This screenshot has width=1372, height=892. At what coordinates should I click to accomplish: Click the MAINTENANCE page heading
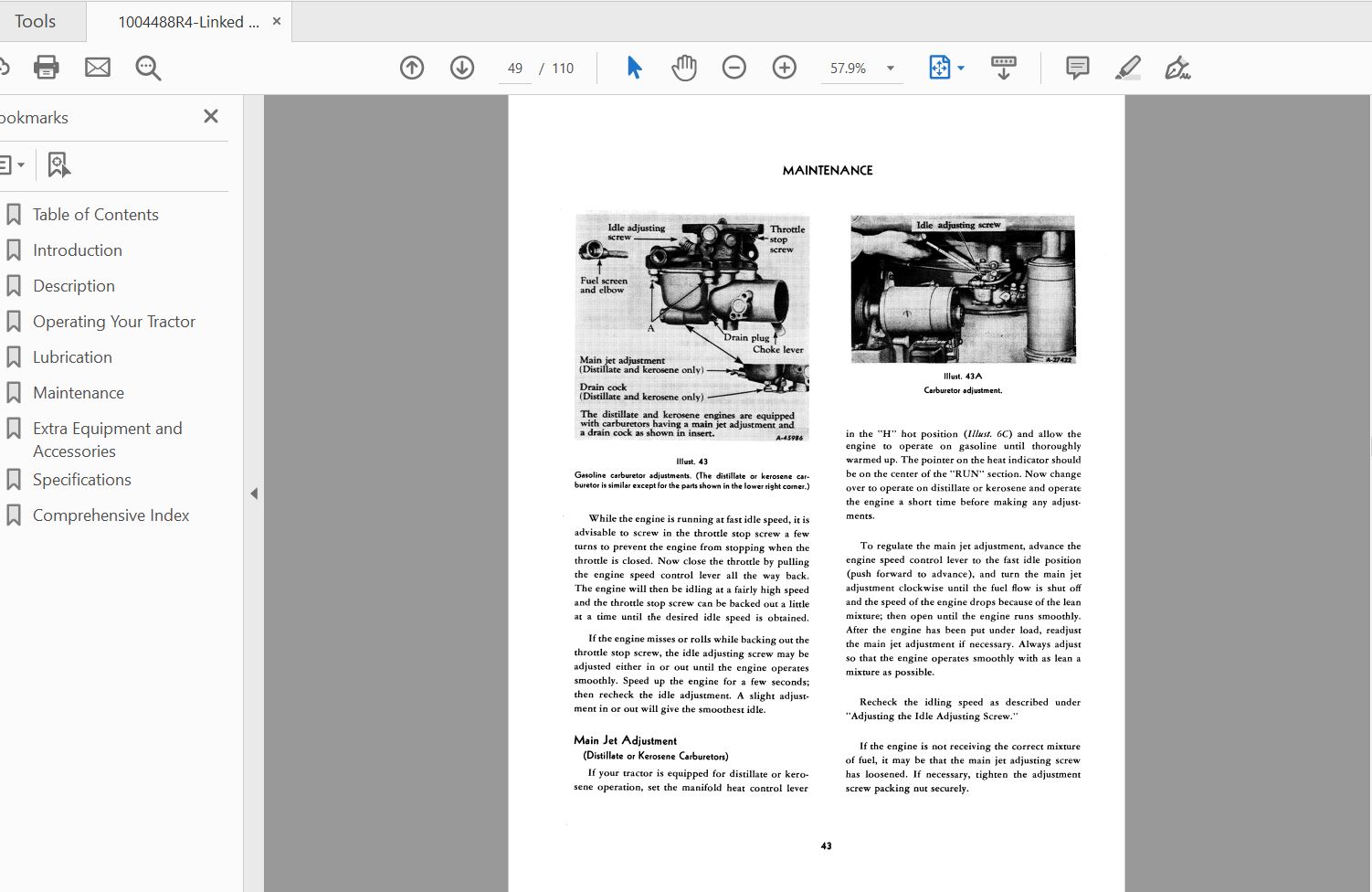click(828, 170)
